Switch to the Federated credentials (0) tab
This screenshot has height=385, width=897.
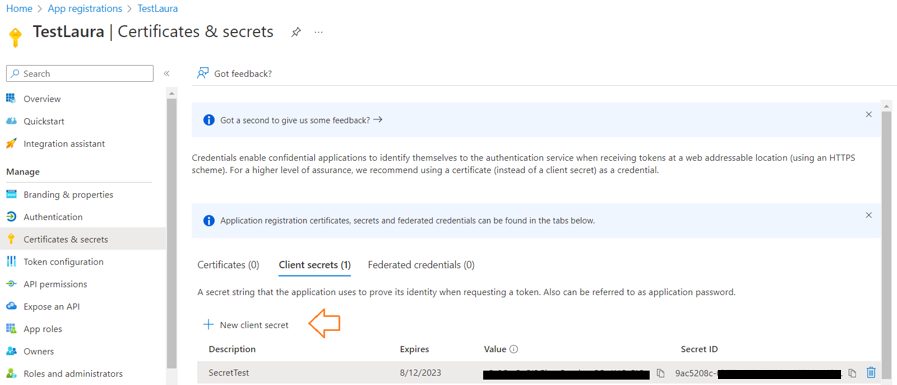tap(421, 265)
